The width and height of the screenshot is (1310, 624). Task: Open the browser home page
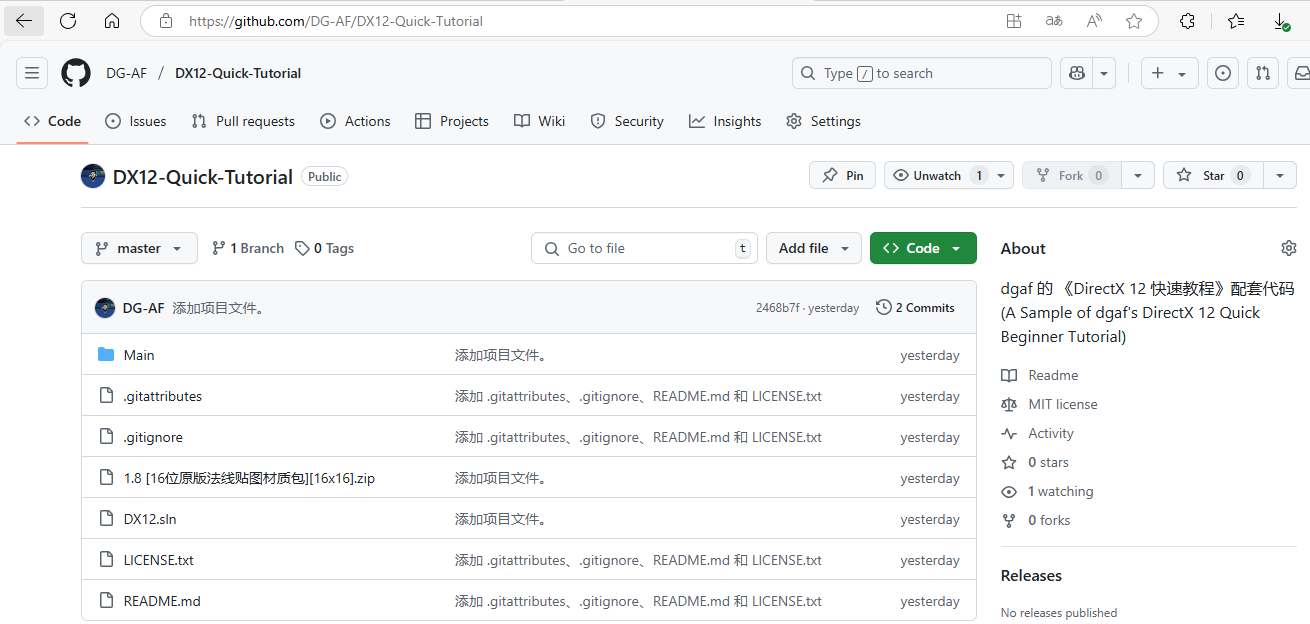(112, 21)
